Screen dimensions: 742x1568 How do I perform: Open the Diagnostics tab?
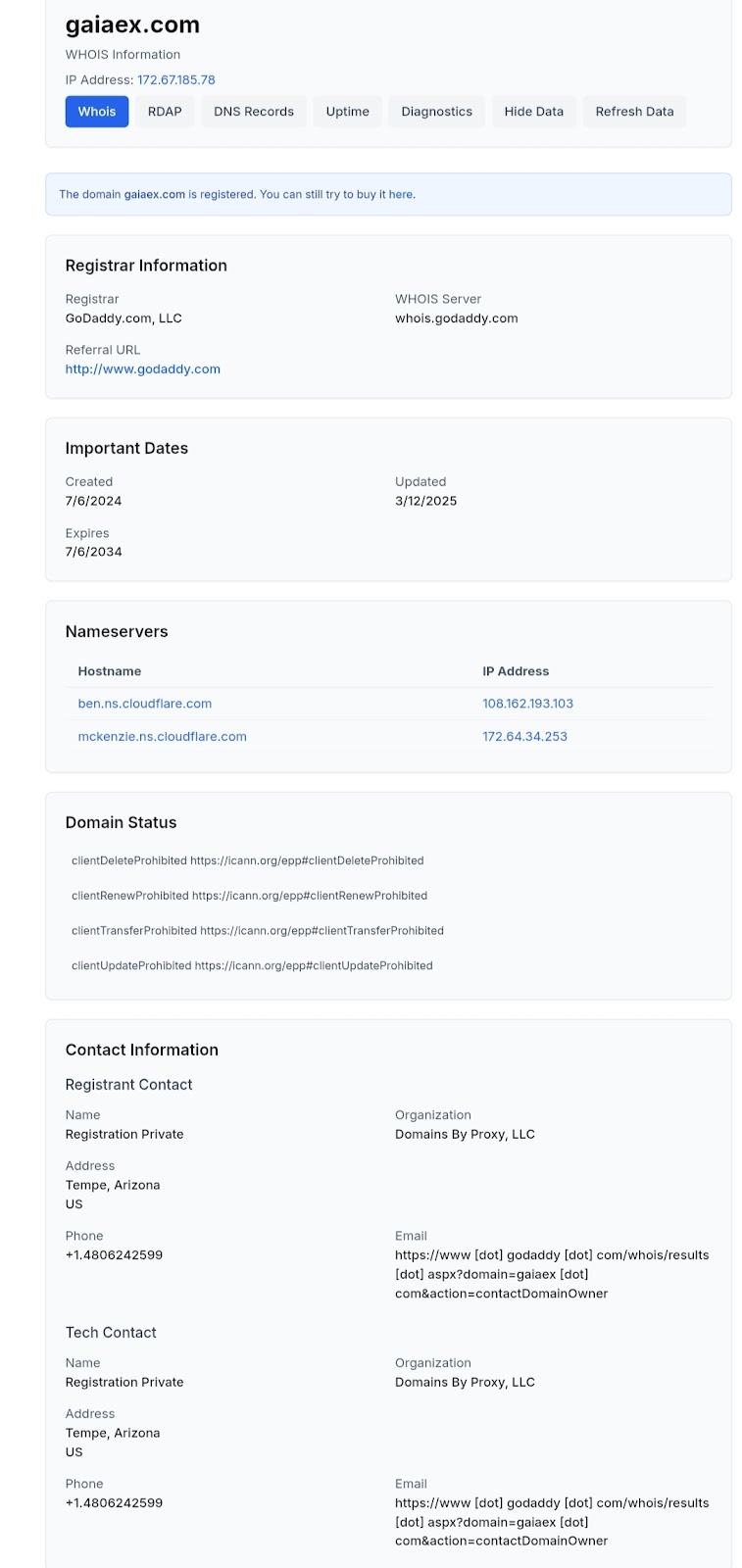tap(437, 112)
